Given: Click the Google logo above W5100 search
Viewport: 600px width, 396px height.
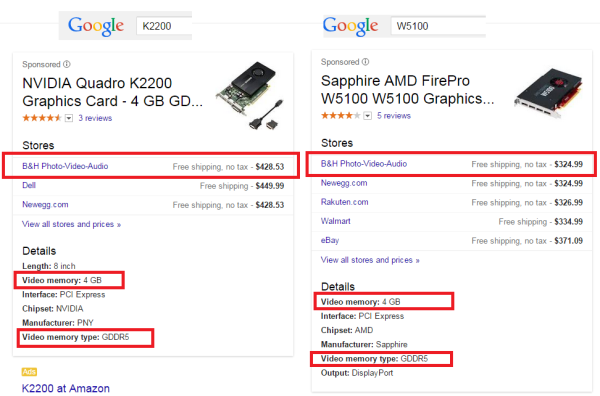Looking at the screenshot, I should click(350, 26).
